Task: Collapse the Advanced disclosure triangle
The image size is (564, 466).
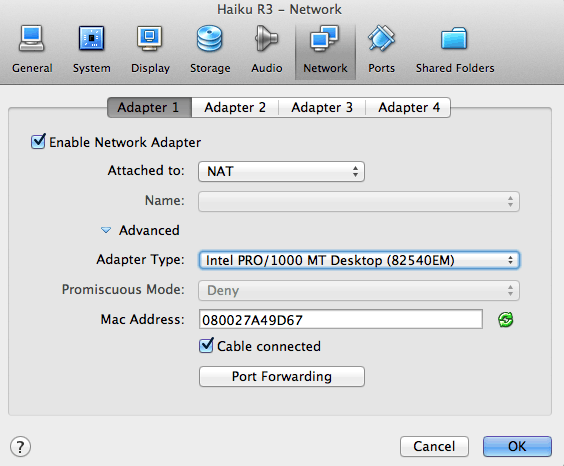Action: pos(106,230)
